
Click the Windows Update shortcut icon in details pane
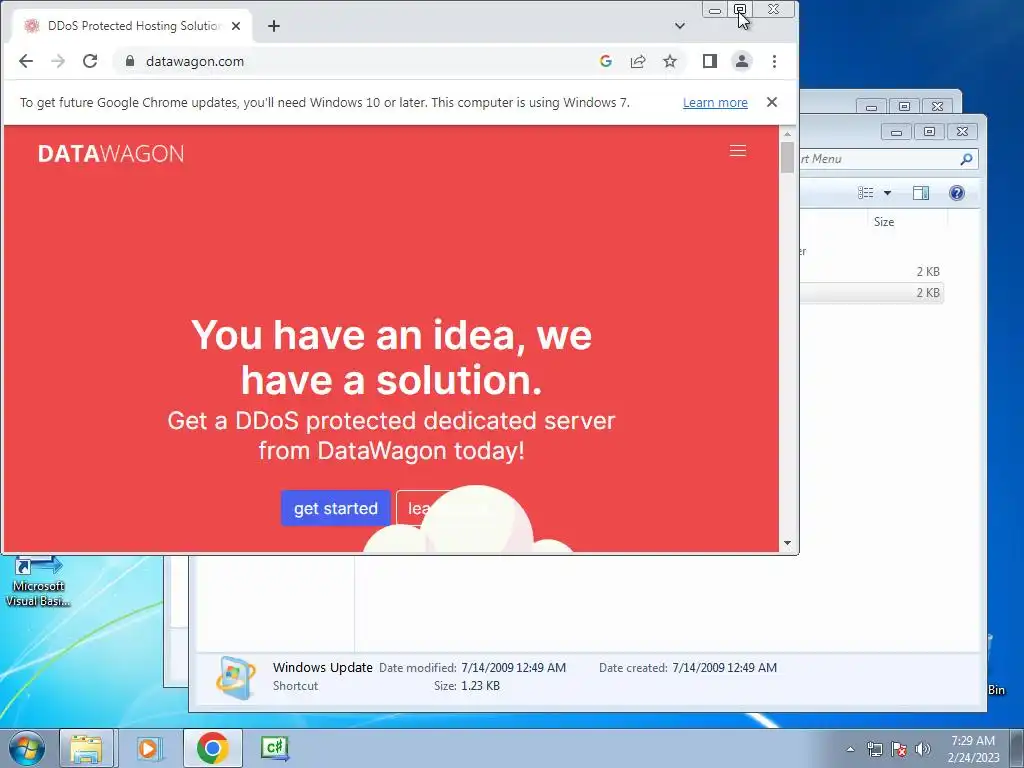pos(236,678)
